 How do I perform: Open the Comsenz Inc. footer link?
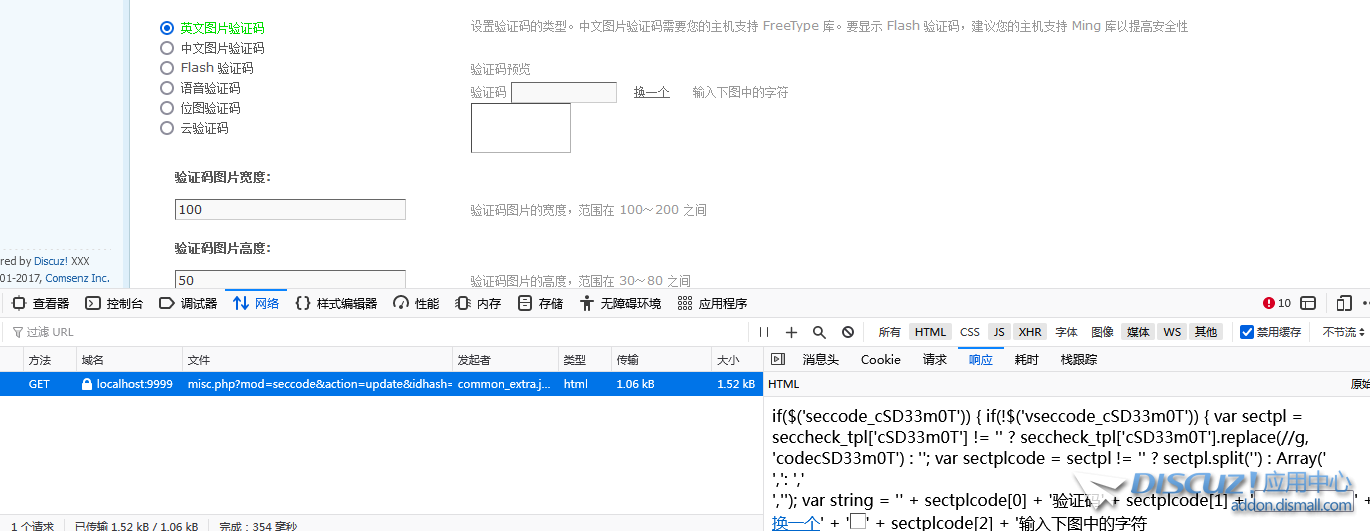77,278
